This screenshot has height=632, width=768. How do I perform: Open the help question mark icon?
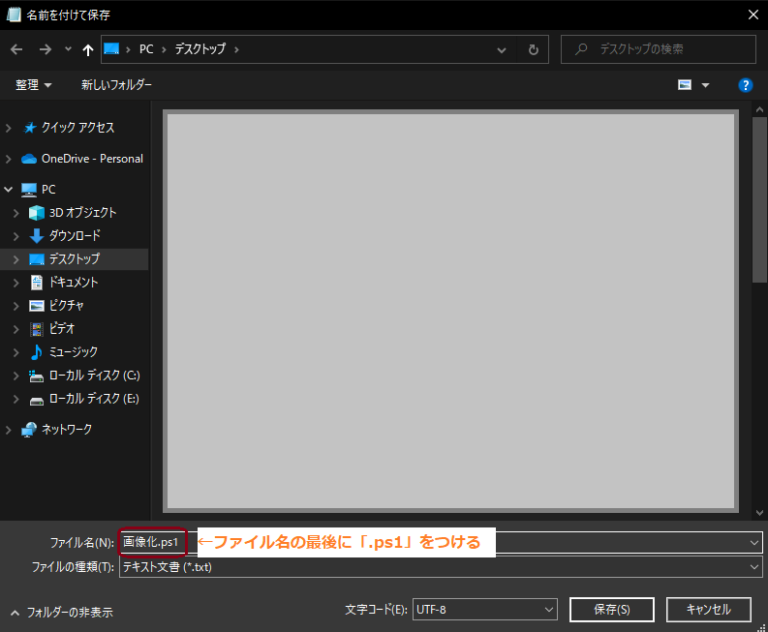coord(745,85)
